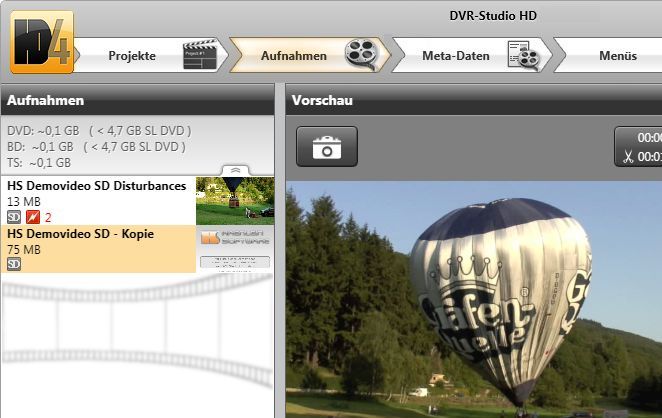The width and height of the screenshot is (662, 418).
Task: Click the SD badge of Kopie recording
Action: pos(14,264)
